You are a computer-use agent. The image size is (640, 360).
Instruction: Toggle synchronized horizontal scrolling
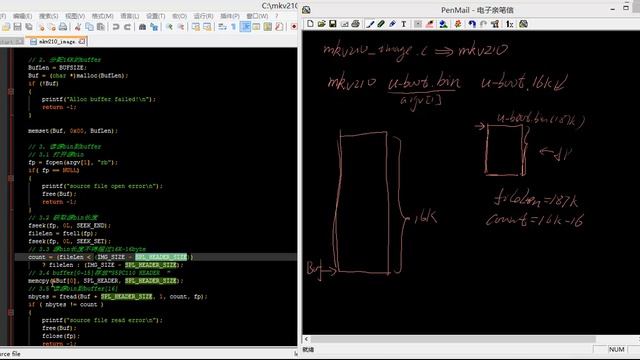(x=207, y=27)
